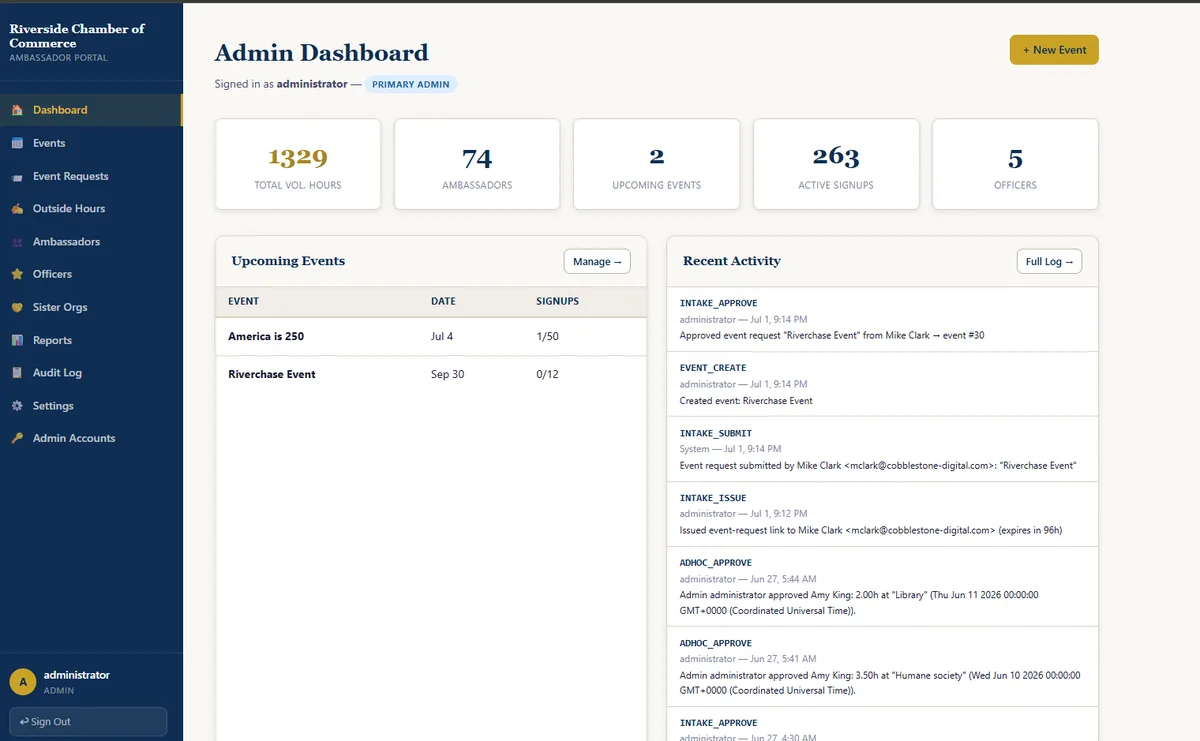Click the ADHOC_APPROVE Humane society entry

pos(882,667)
